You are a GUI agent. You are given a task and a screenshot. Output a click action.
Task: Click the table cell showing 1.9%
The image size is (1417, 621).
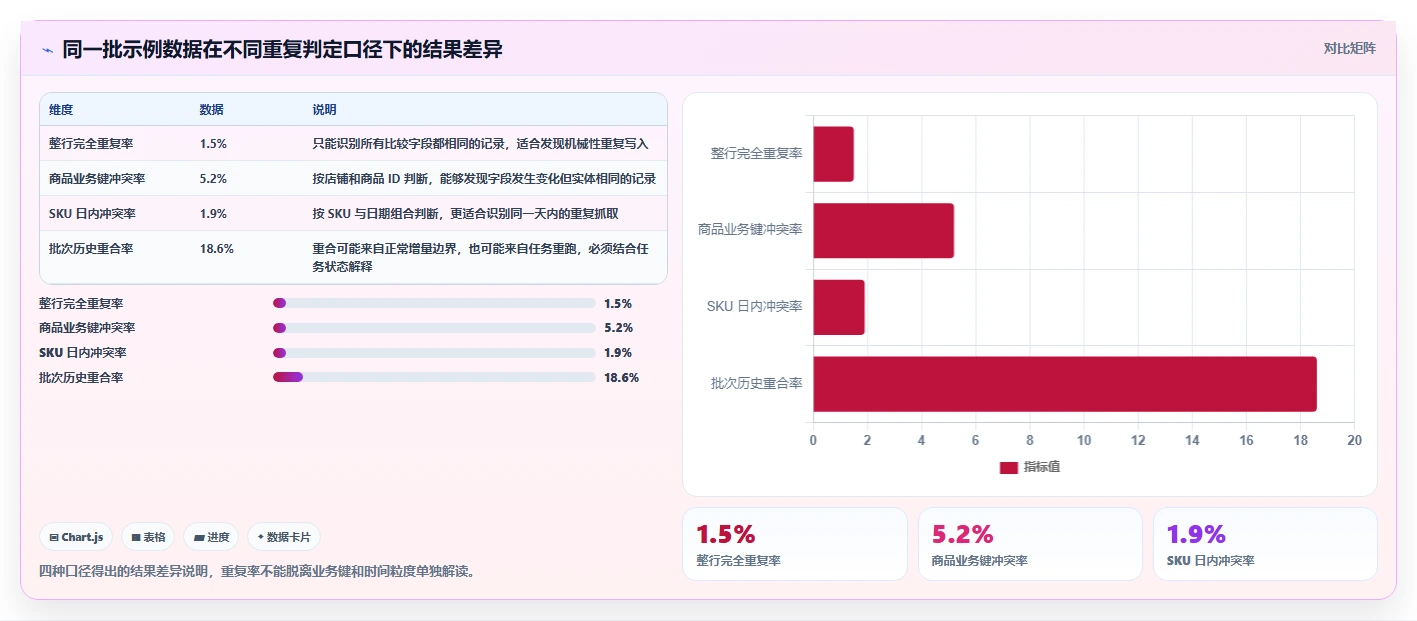pos(213,213)
